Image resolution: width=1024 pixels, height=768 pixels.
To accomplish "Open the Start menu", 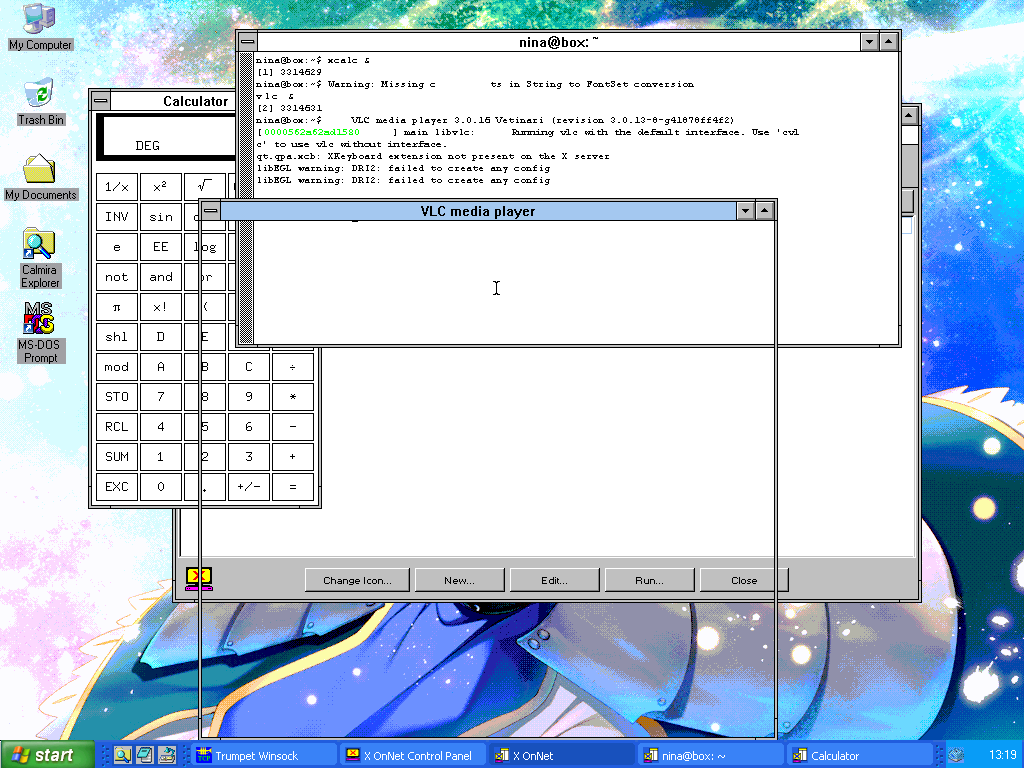I will click(x=47, y=756).
